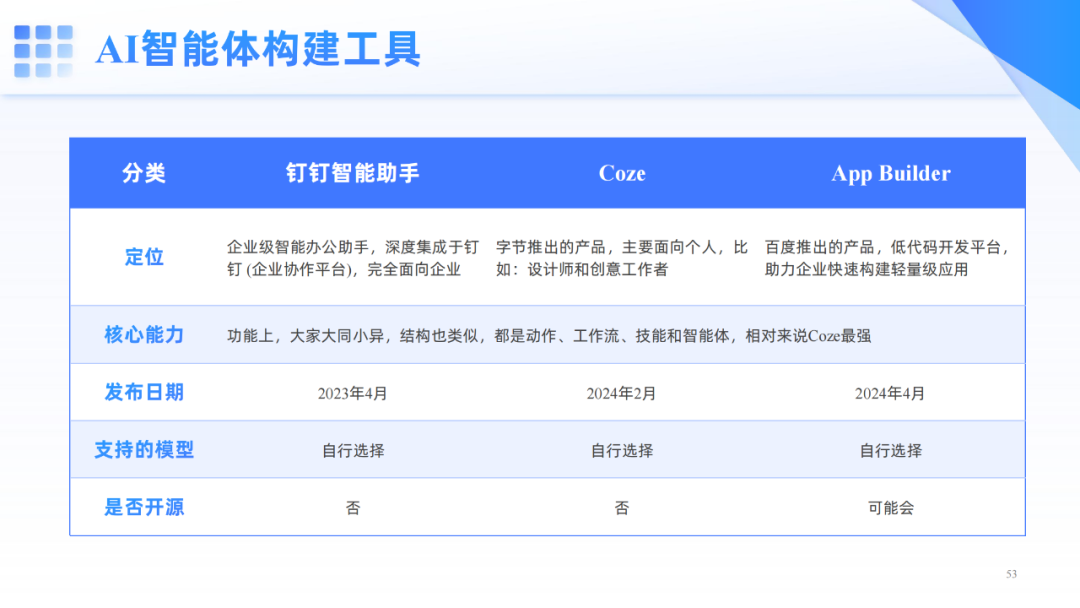Select the date cell 2024年2月
This screenshot has height=608, width=1080.
[621, 393]
